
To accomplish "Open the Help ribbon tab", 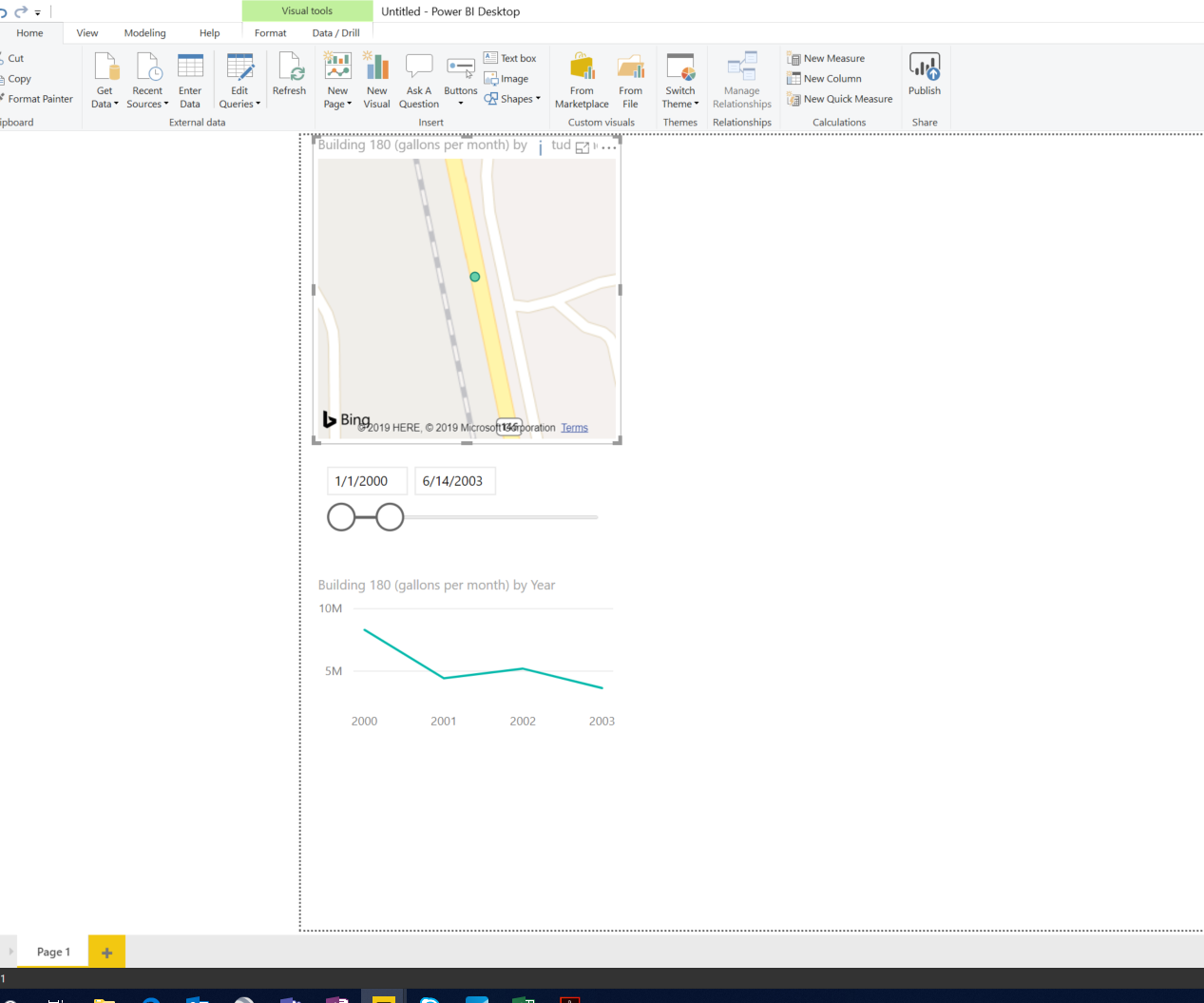I will pos(210,33).
